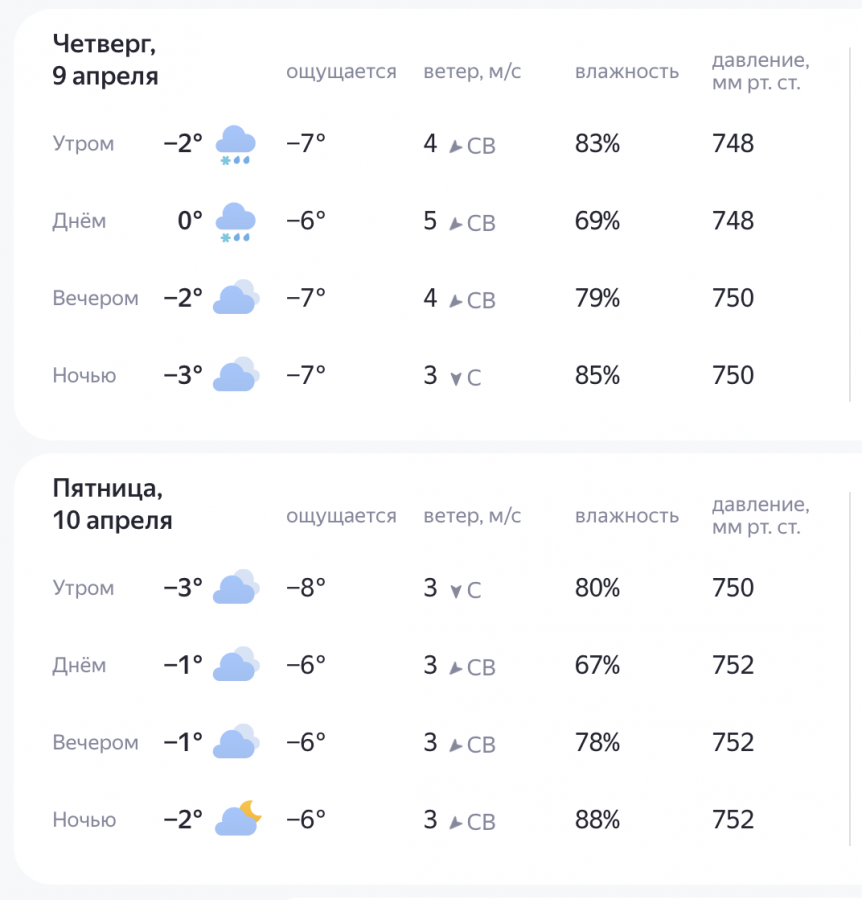Click the влажность column header
This screenshot has height=900, width=862.
click(x=626, y=71)
